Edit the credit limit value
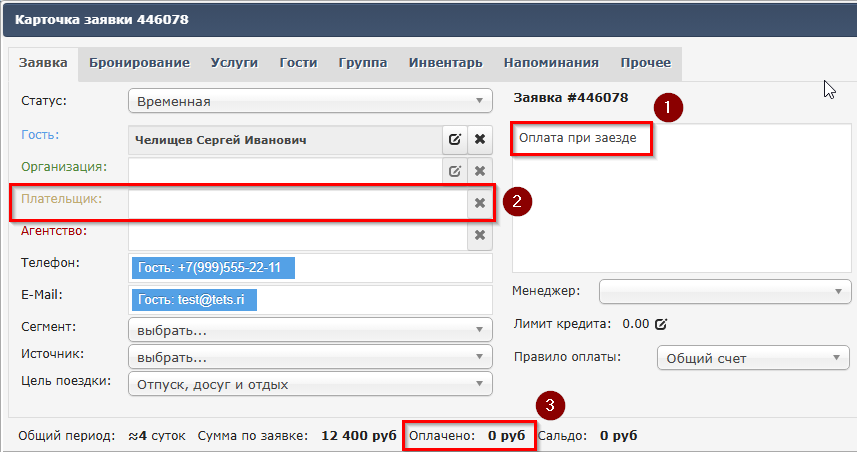857x452 pixels. click(x=660, y=324)
